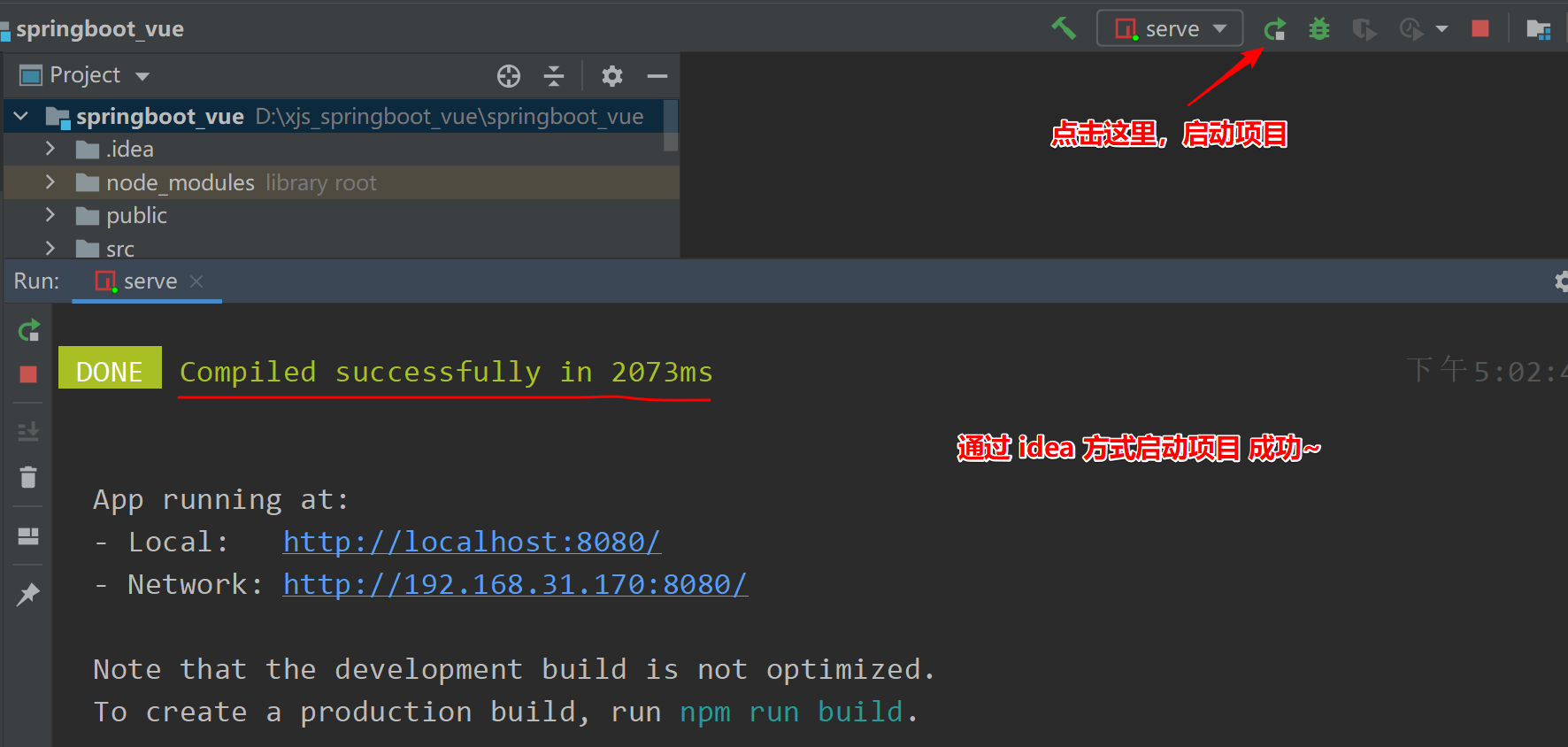
Task: Click the springboot_vue breadcrumb title
Action: (99, 28)
